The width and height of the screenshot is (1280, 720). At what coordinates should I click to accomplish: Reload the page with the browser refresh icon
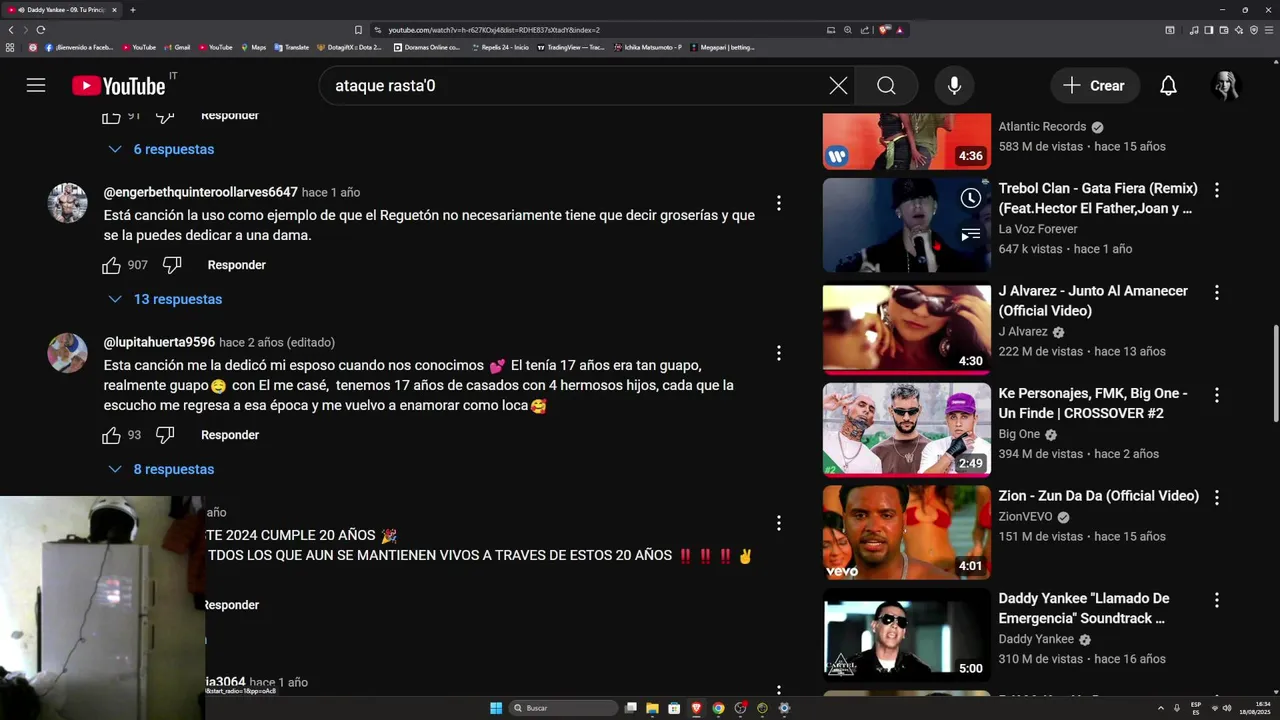pyautogui.click(x=41, y=30)
